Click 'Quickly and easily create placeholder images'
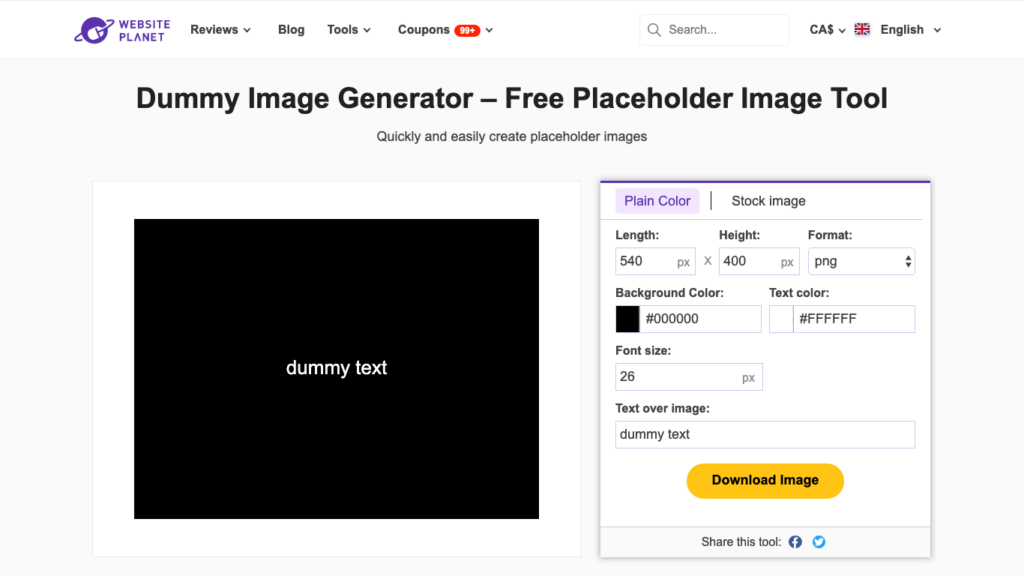Screen dimensions: 1024x576 click(x=511, y=136)
